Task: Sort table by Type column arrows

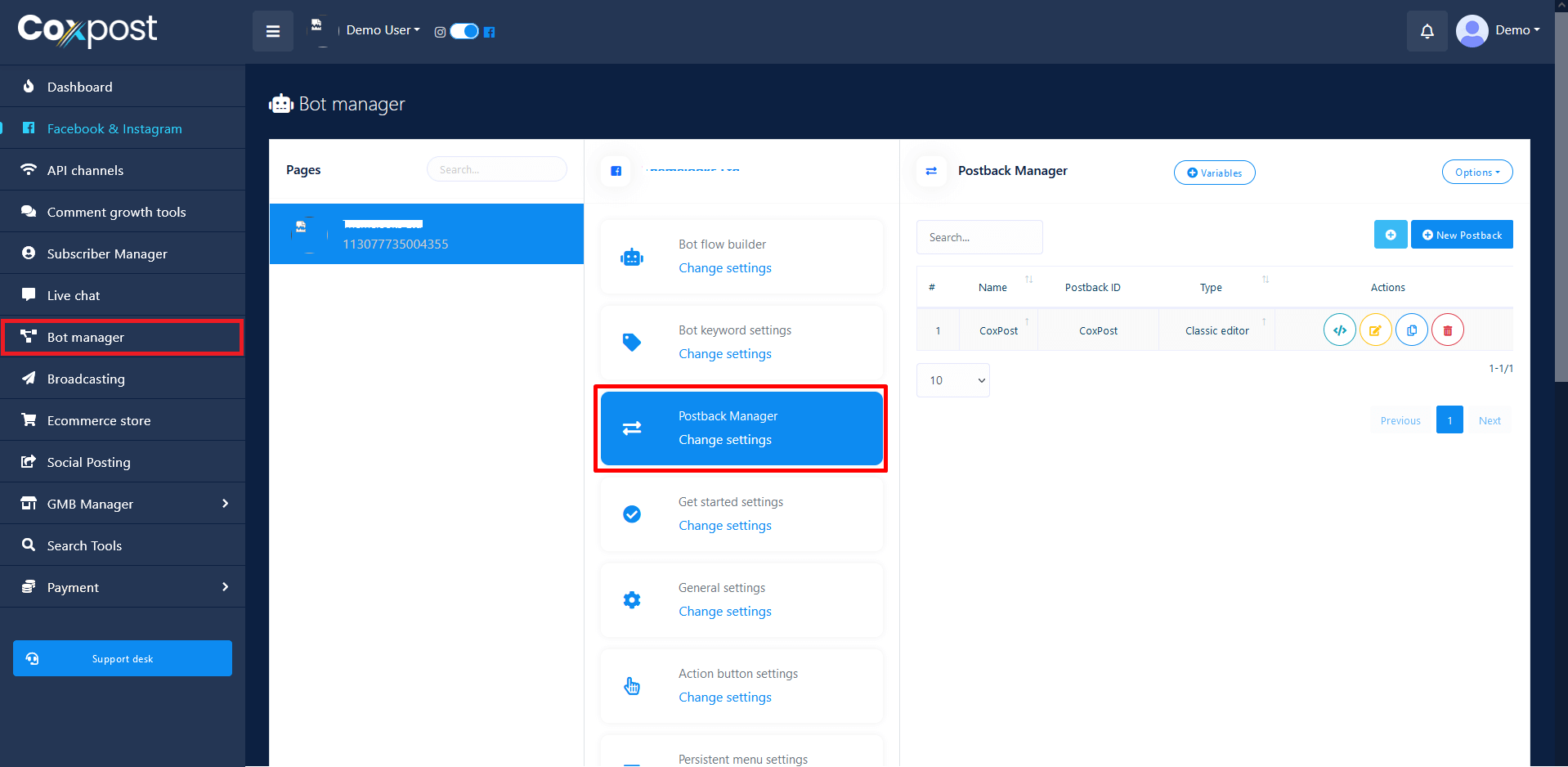Action: coord(1265,280)
